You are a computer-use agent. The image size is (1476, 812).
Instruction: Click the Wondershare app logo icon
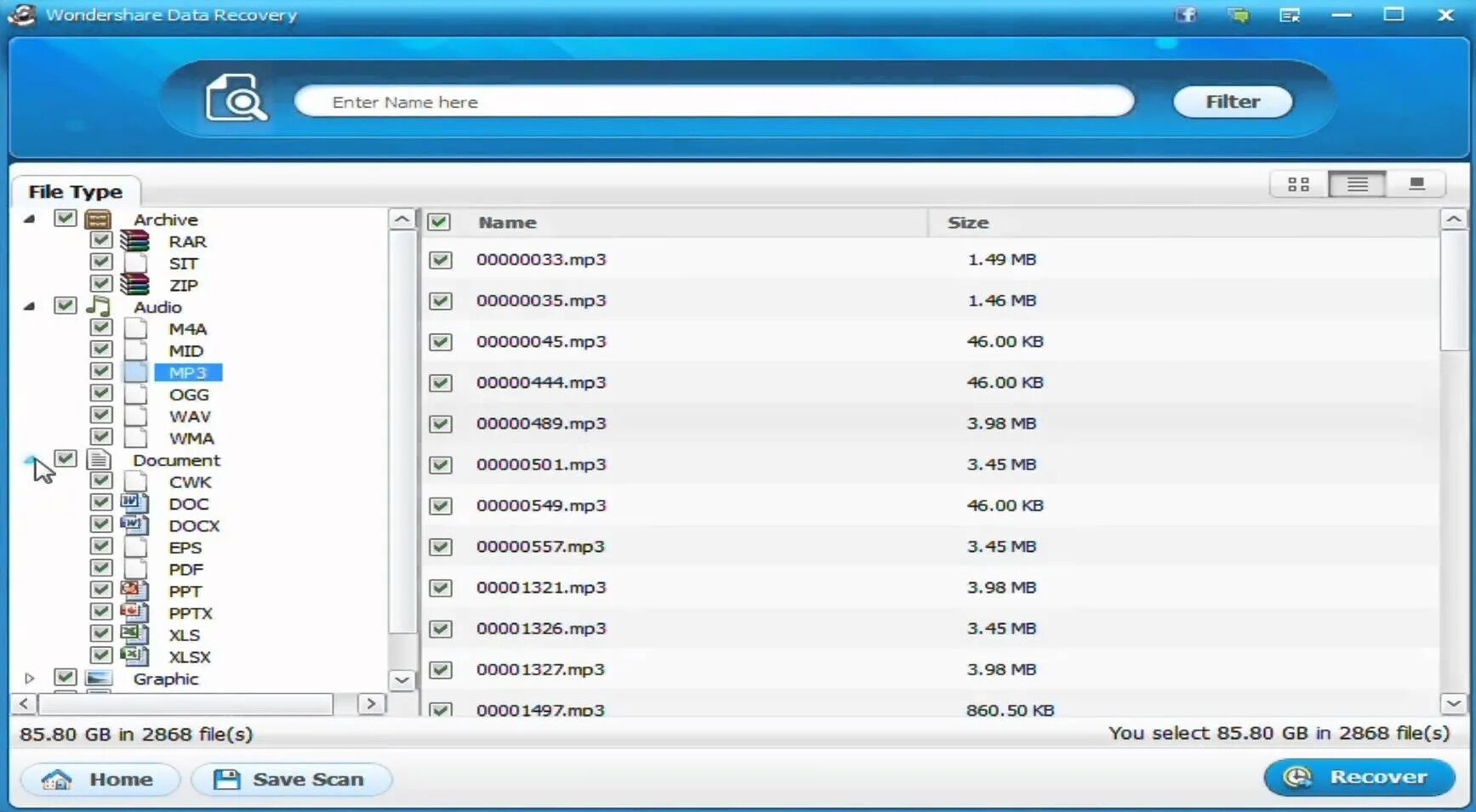pyautogui.click(x=21, y=14)
